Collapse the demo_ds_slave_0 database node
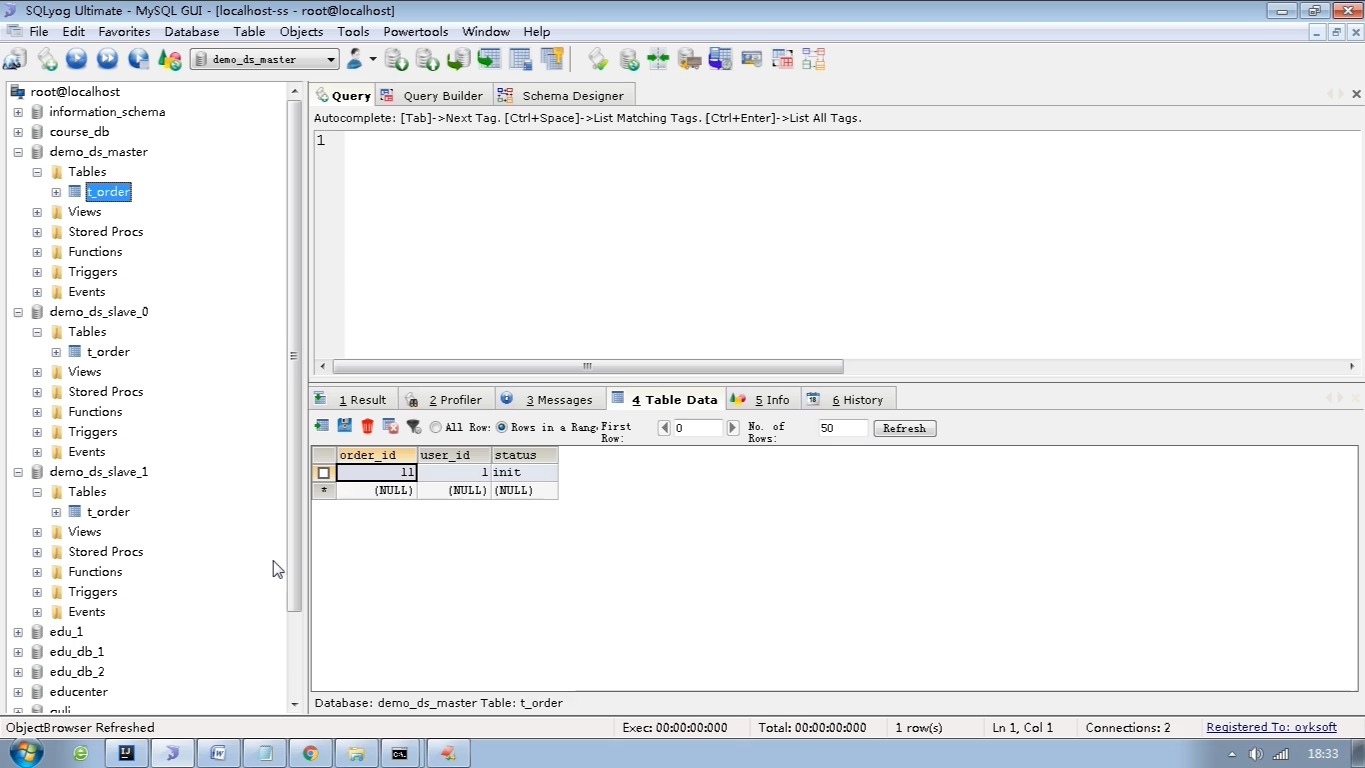 (x=18, y=312)
